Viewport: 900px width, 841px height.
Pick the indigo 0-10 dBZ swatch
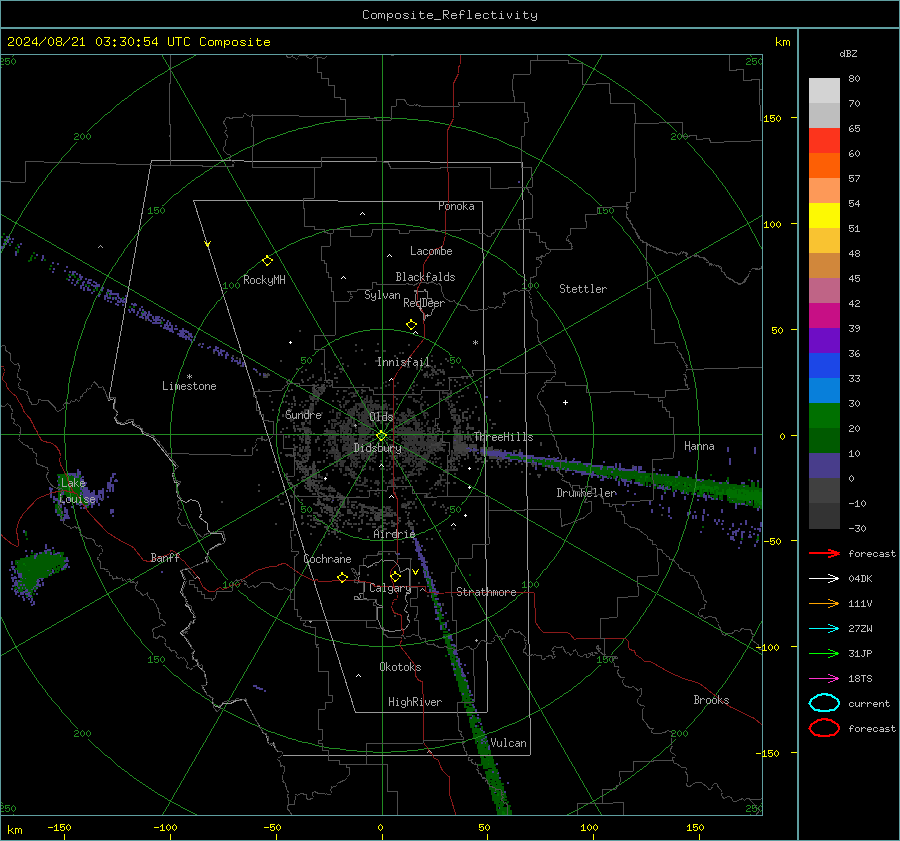pos(824,466)
